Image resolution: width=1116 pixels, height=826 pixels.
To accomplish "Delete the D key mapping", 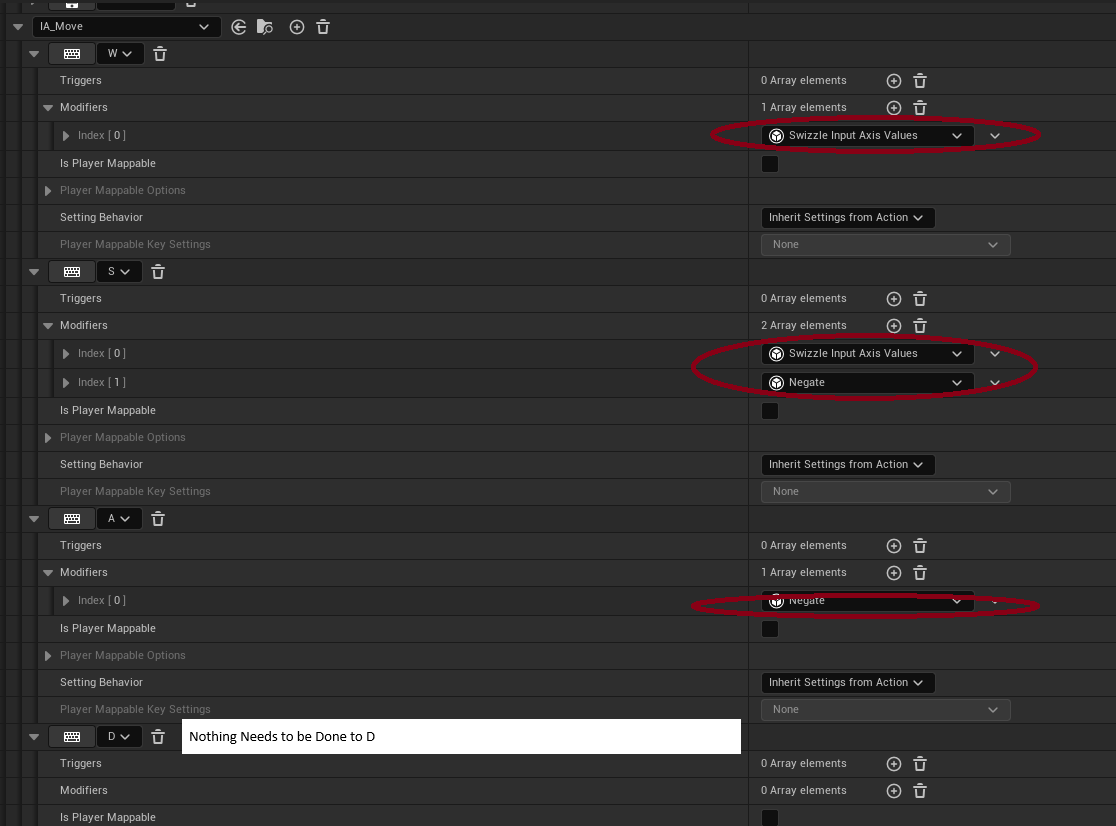I will click(158, 736).
